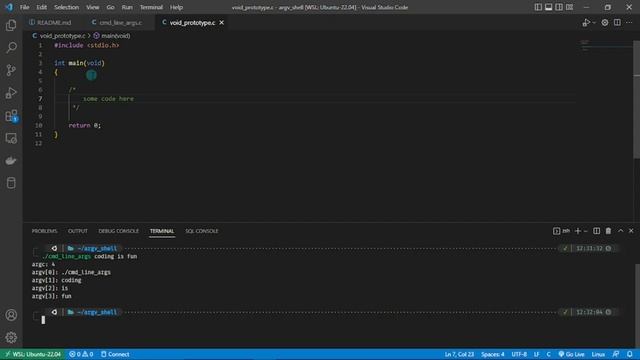Image resolution: width=640 pixels, height=360 pixels.
Task: Kill terminal with trash icon
Action: point(608,231)
